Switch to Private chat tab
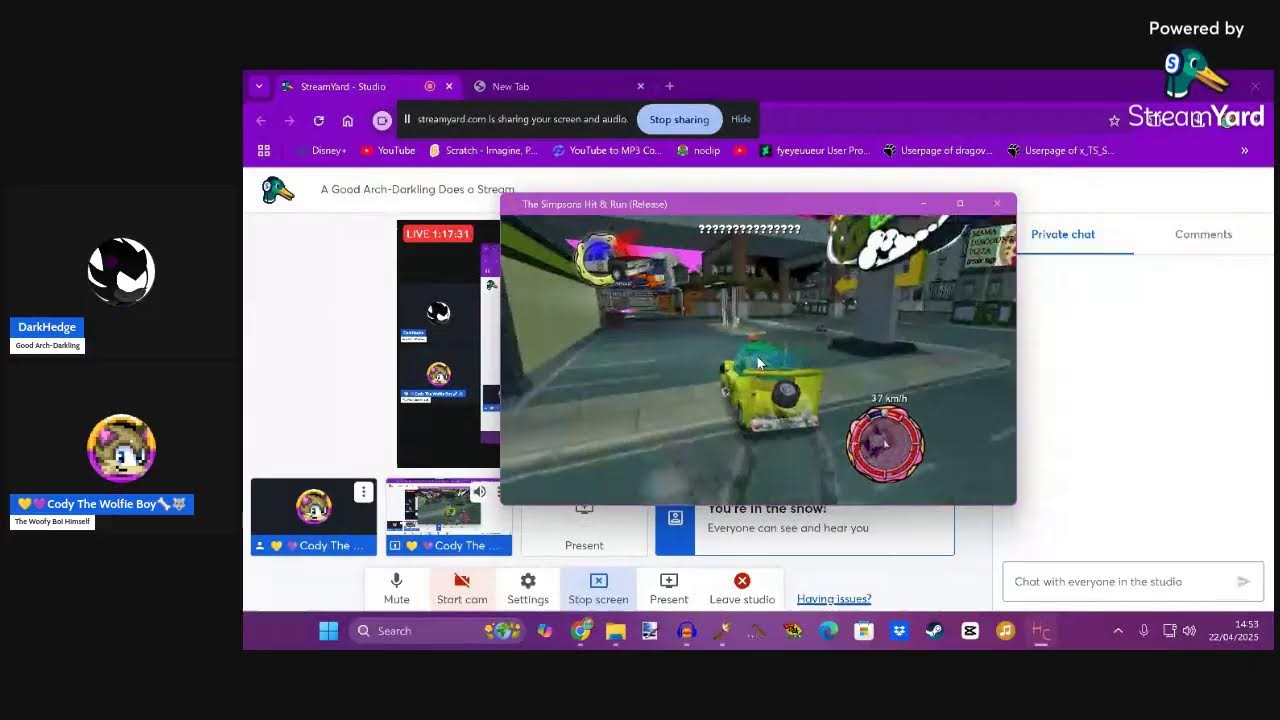Image resolution: width=1280 pixels, height=720 pixels. click(1063, 234)
